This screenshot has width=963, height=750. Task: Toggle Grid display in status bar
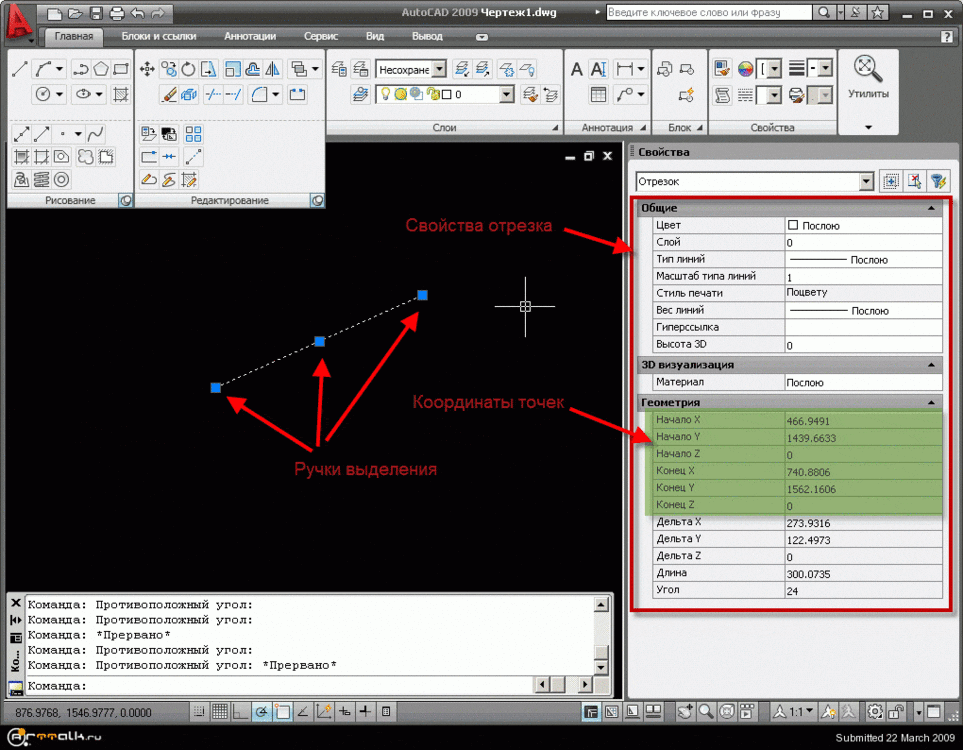click(x=220, y=712)
